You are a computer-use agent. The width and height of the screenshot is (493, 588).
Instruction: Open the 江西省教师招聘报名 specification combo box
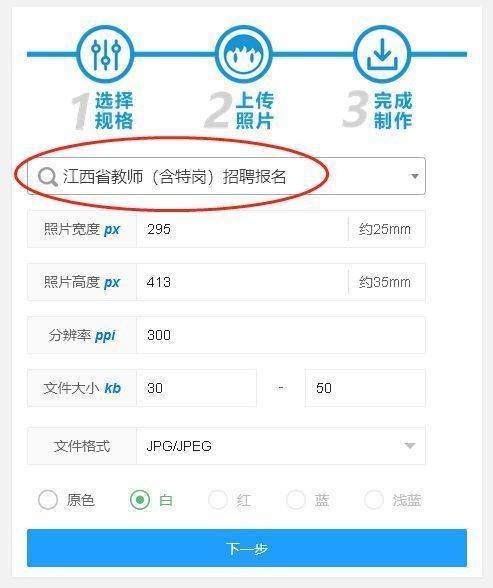pos(226,176)
